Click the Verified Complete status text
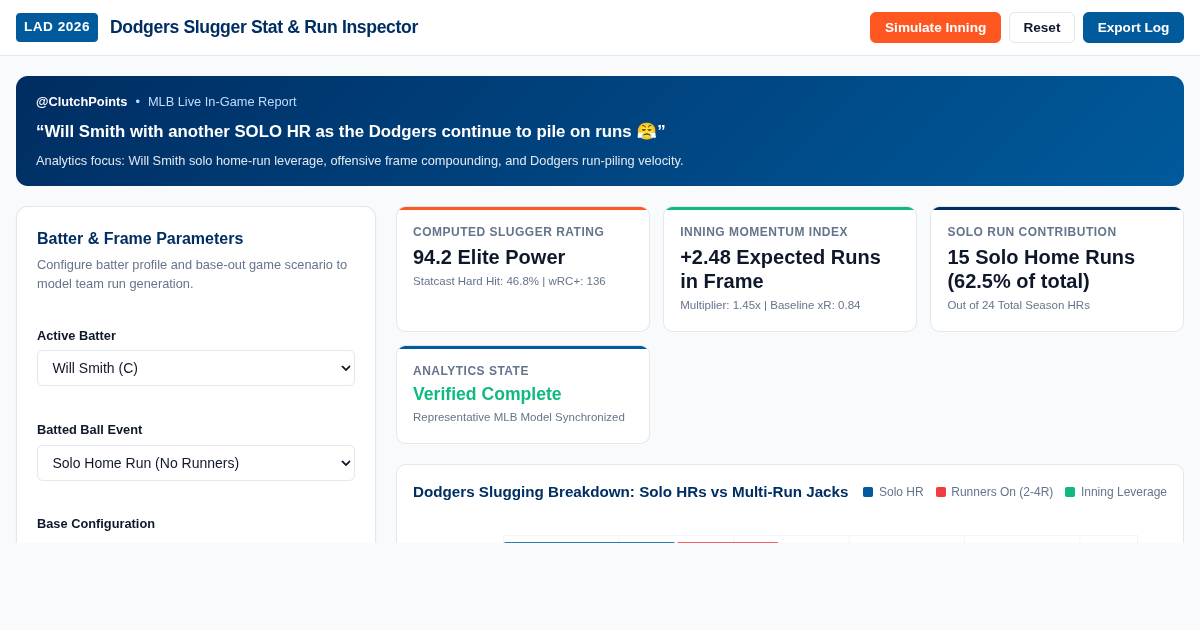 tap(487, 394)
